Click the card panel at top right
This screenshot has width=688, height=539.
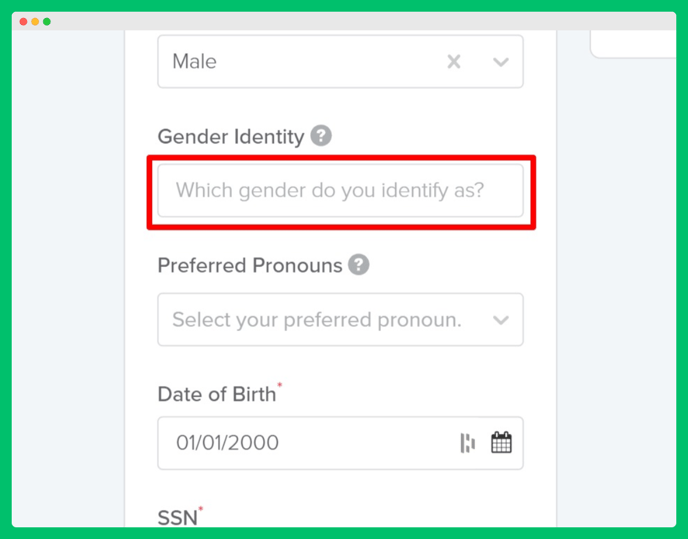(x=633, y=44)
